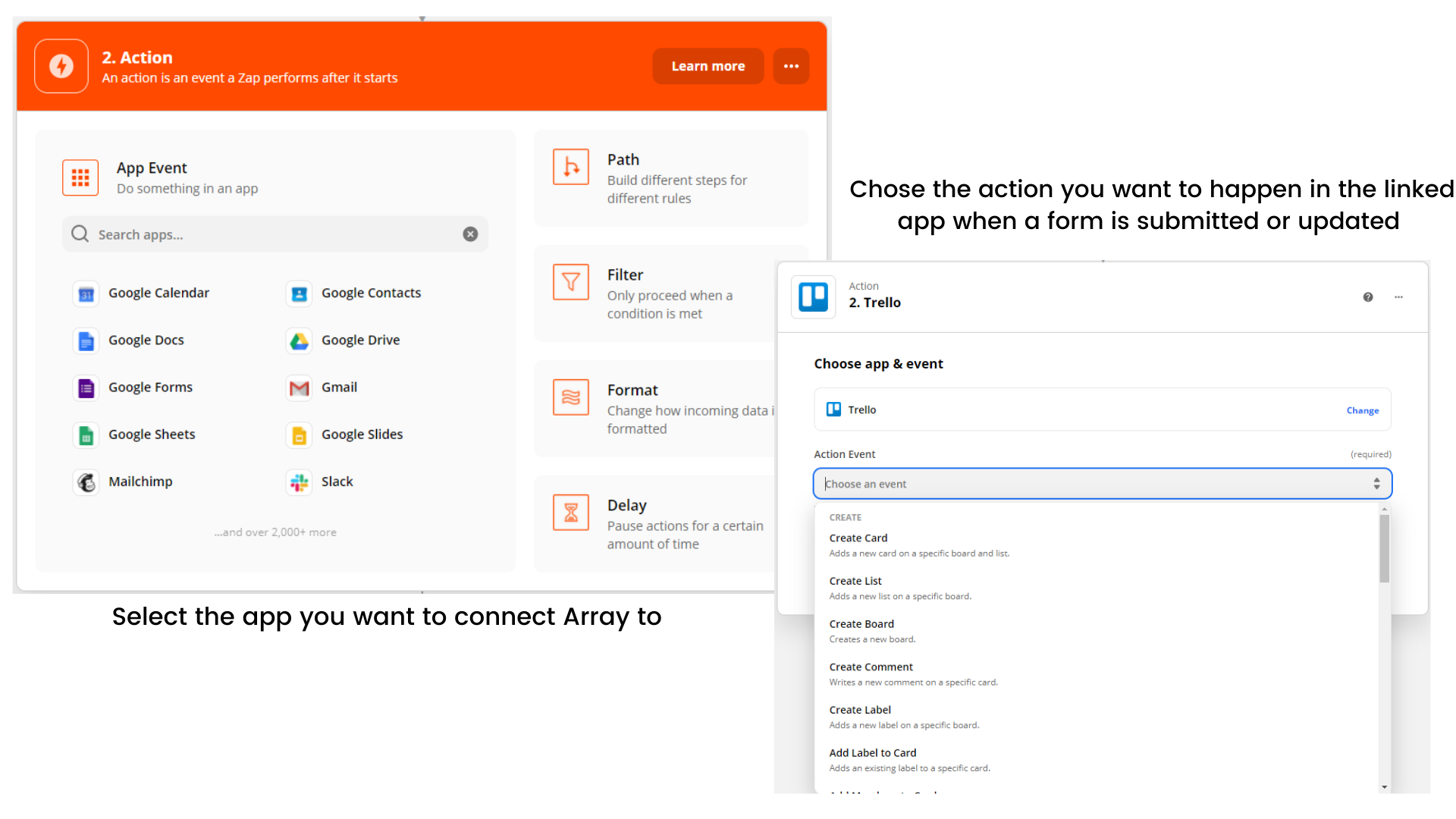Click the Google Contacts label
The image size is (1456, 819).
coord(371,293)
